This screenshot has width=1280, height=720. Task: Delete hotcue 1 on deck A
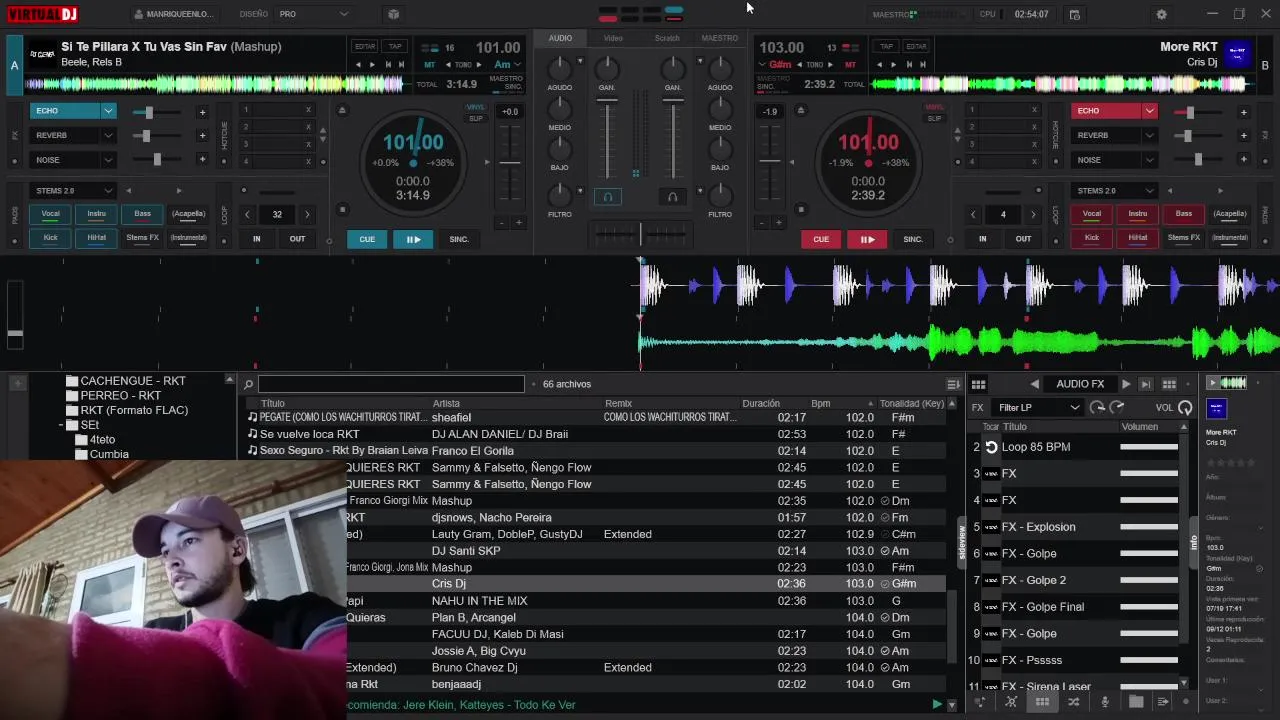[308, 110]
